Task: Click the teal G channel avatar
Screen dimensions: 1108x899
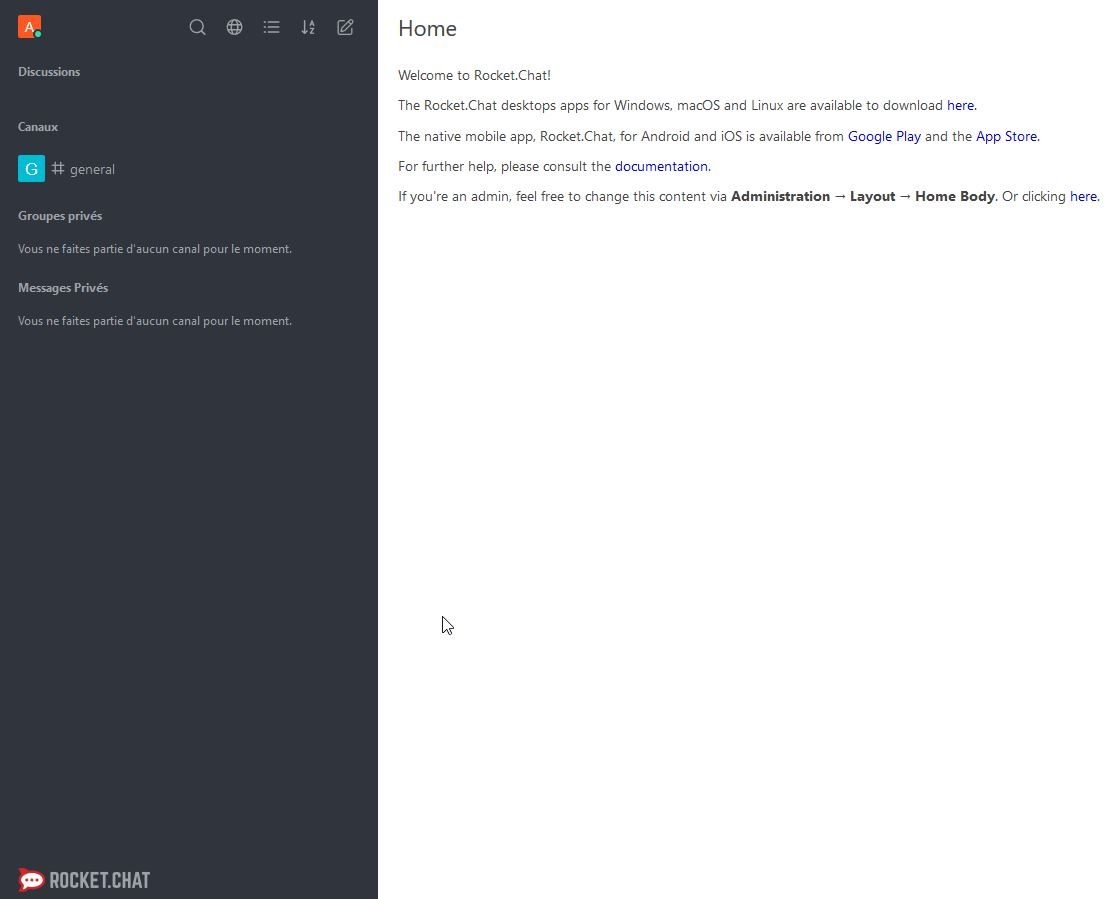Action: pyautogui.click(x=31, y=169)
